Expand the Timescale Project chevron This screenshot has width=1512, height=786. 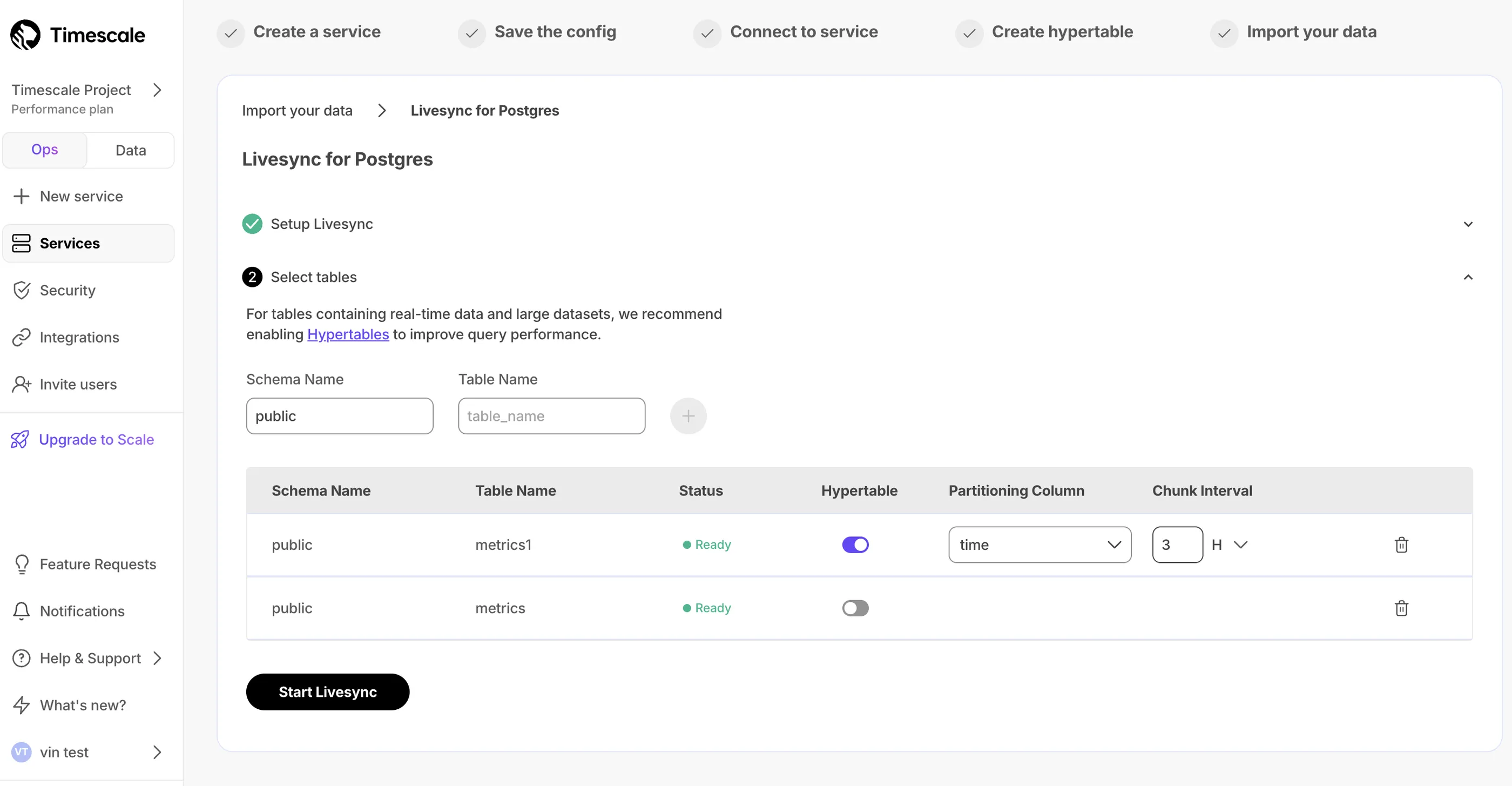pos(157,90)
